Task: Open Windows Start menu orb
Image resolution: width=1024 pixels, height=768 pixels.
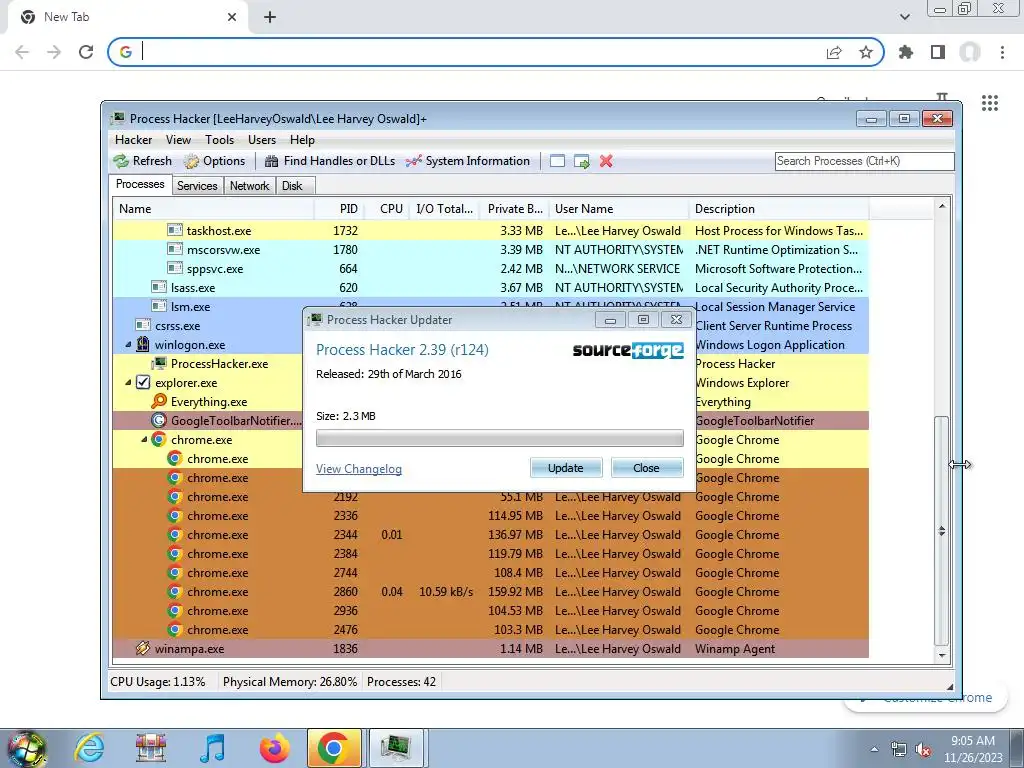Action: (x=25, y=748)
